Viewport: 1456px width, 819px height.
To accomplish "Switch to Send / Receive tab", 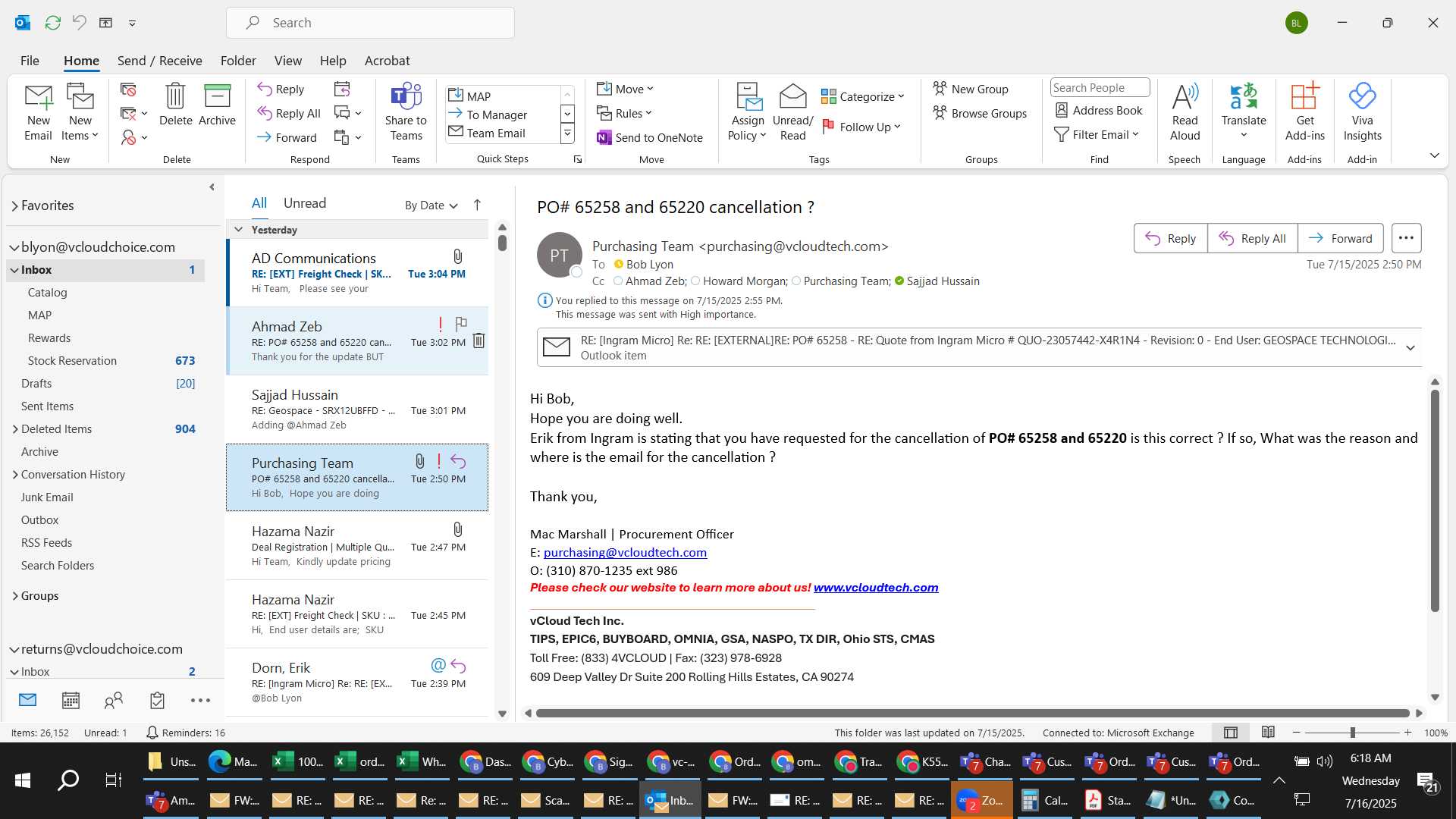I will (x=159, y=61).
